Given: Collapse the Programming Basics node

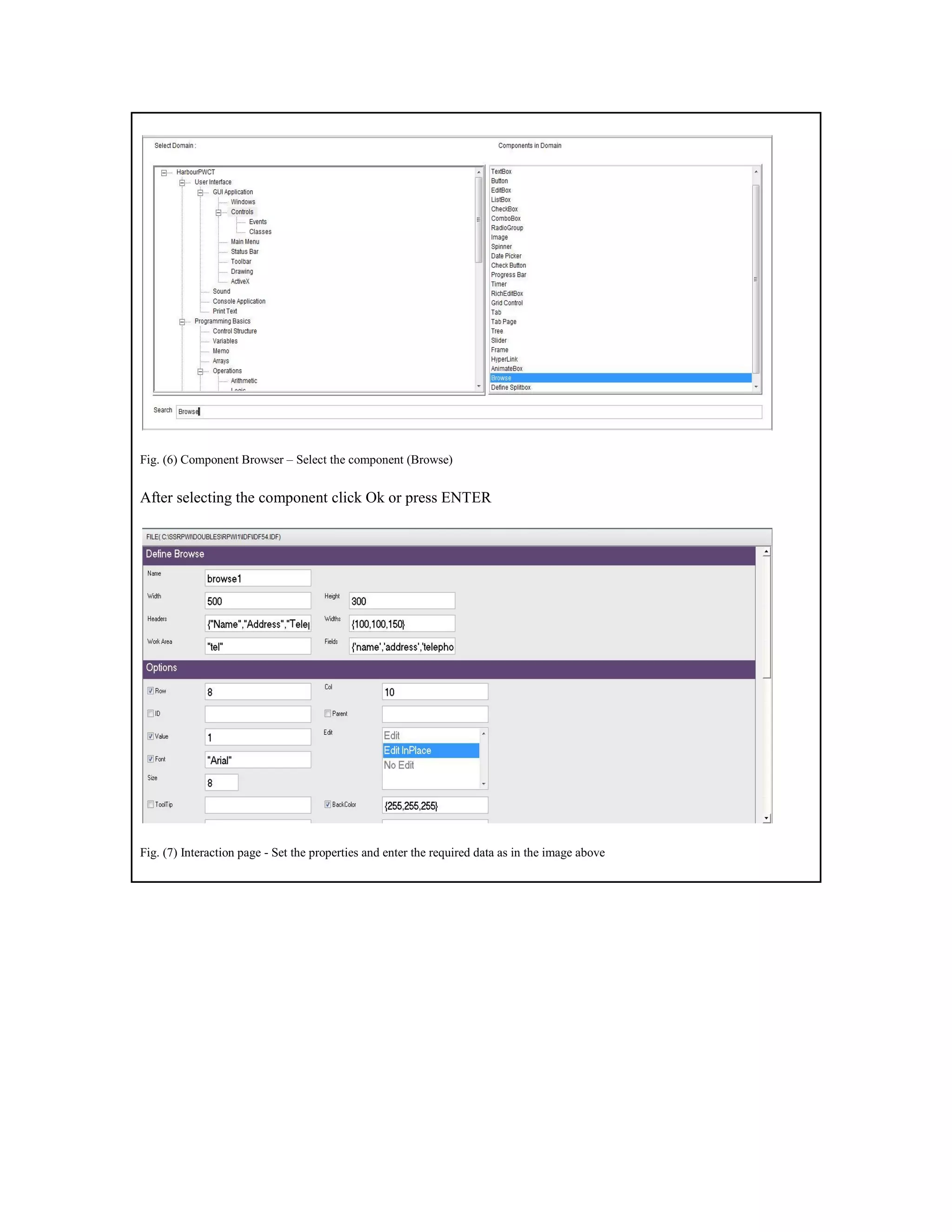Looking at the screenshot, I should coord(182,322).
